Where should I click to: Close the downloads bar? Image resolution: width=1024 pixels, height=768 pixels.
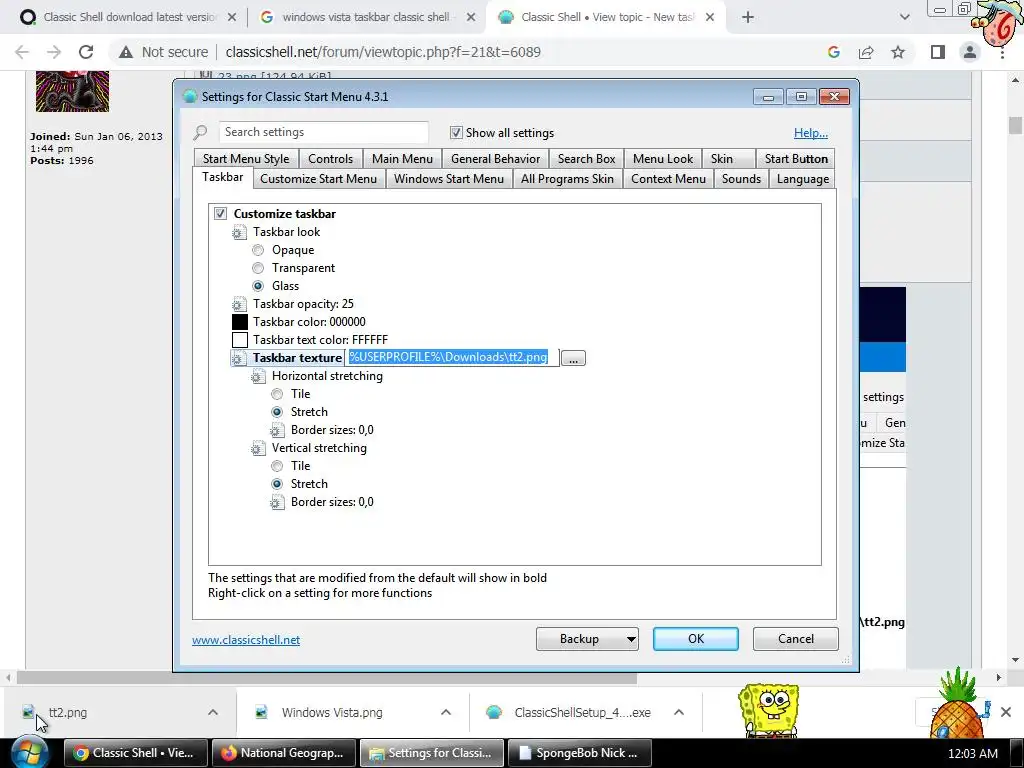pyautogui.click(x=1006, y=712)
